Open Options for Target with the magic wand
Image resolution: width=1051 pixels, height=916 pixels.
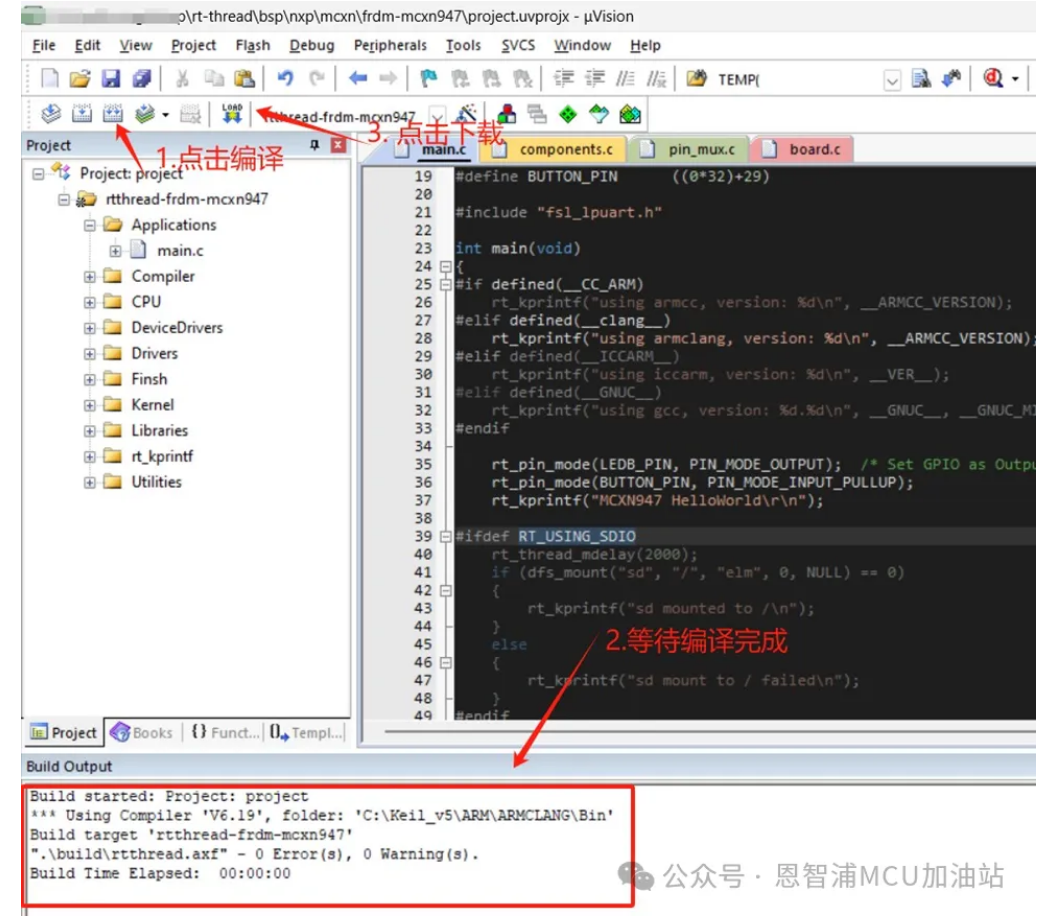pyautogui.click(x=466, y=114)
